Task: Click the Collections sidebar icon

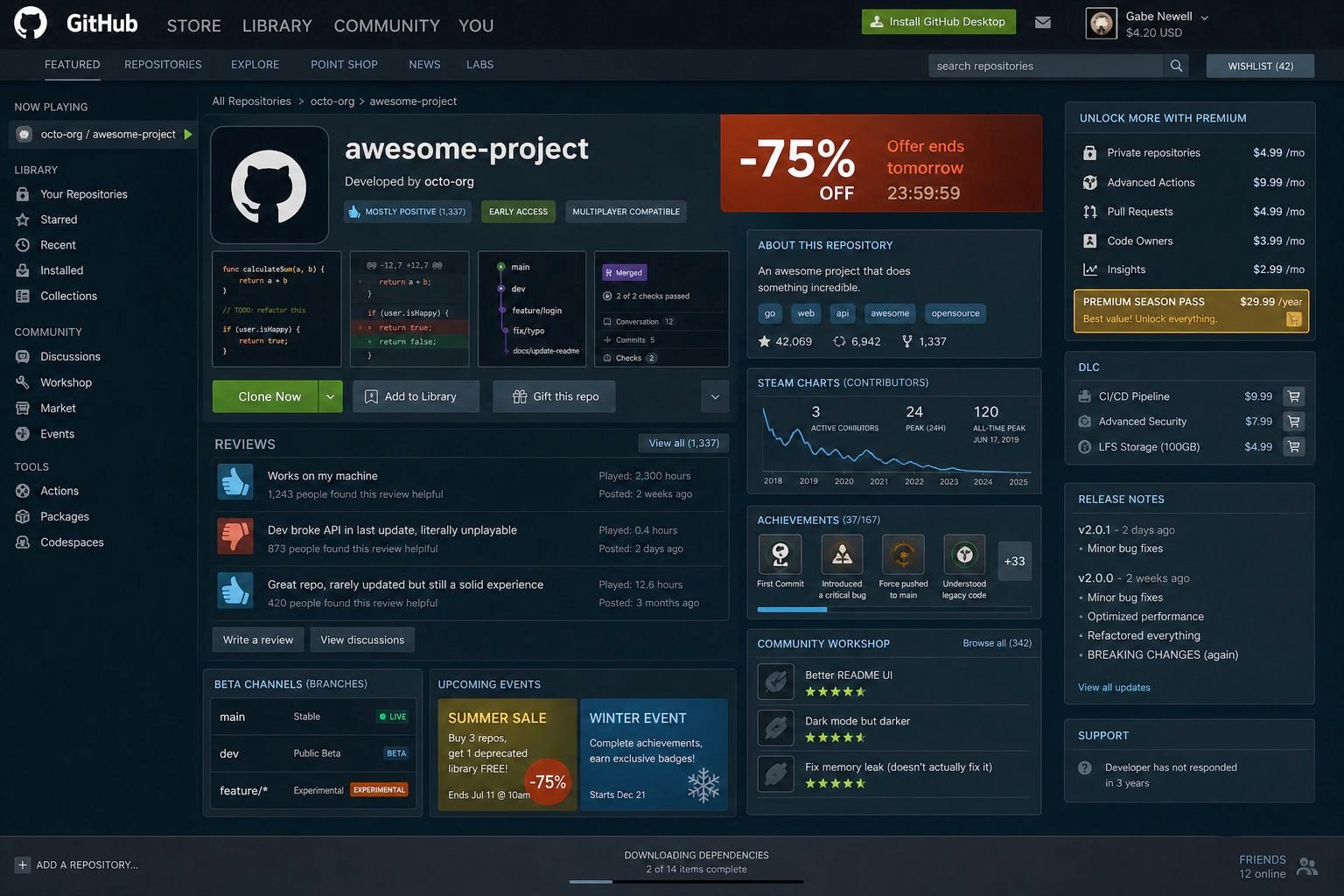Action: (x=23, y=296)
